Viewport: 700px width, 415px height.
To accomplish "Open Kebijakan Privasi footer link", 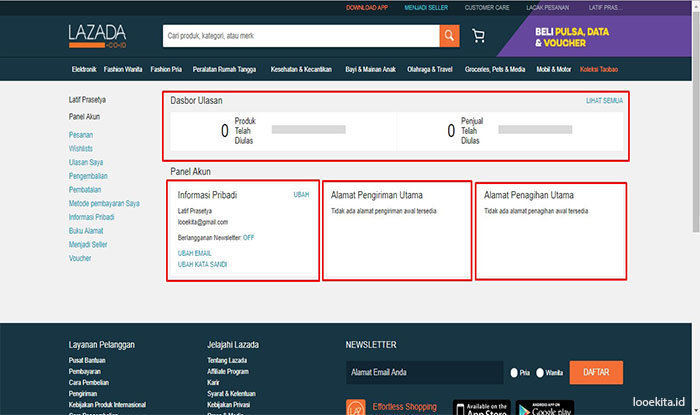I will click(x=228, y=405).
